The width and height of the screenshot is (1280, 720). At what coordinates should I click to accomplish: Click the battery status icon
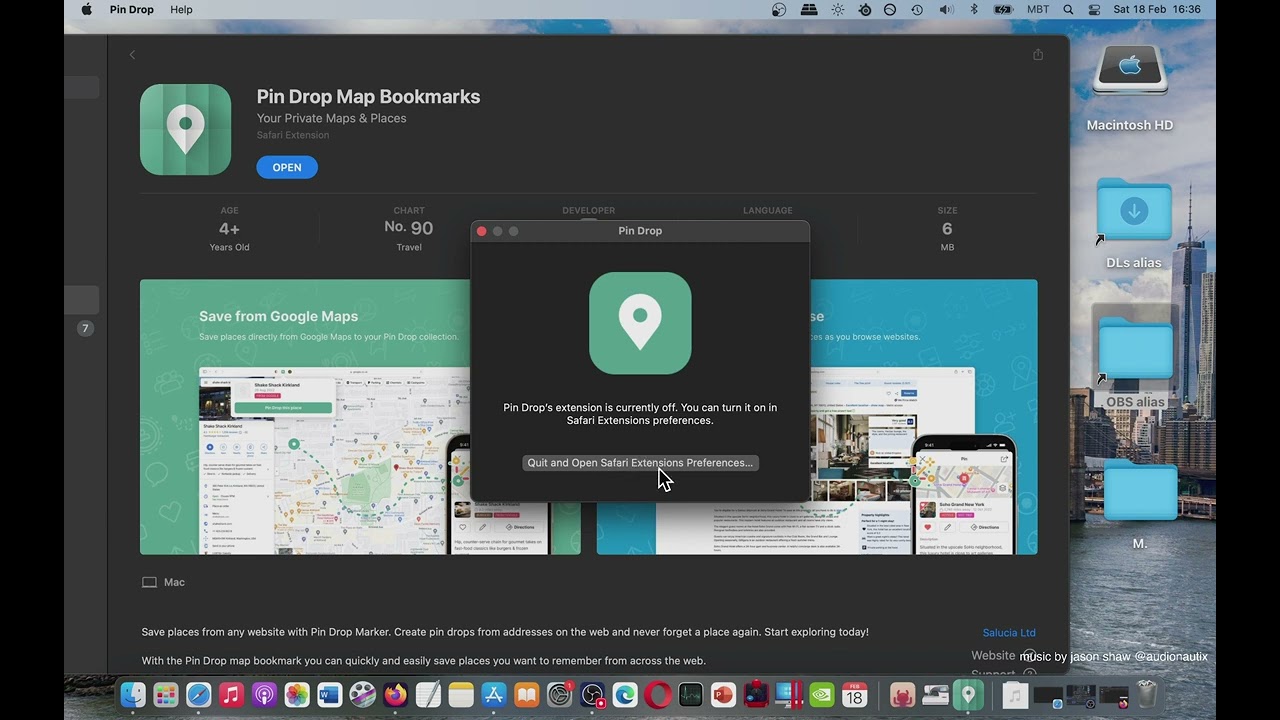1003,10
